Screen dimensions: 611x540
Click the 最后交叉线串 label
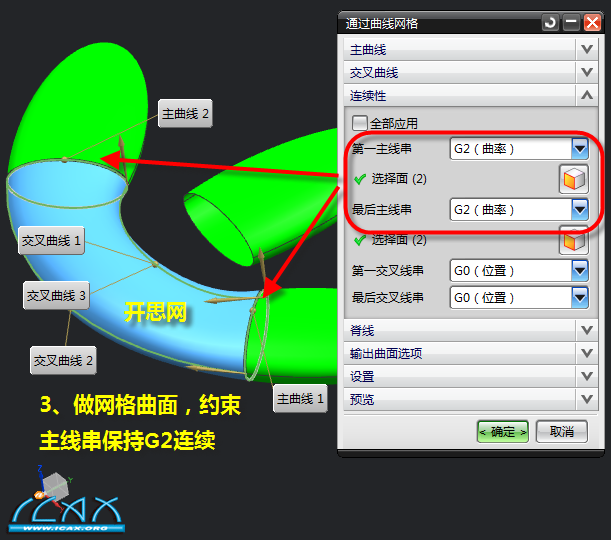(x=387, y=298)
